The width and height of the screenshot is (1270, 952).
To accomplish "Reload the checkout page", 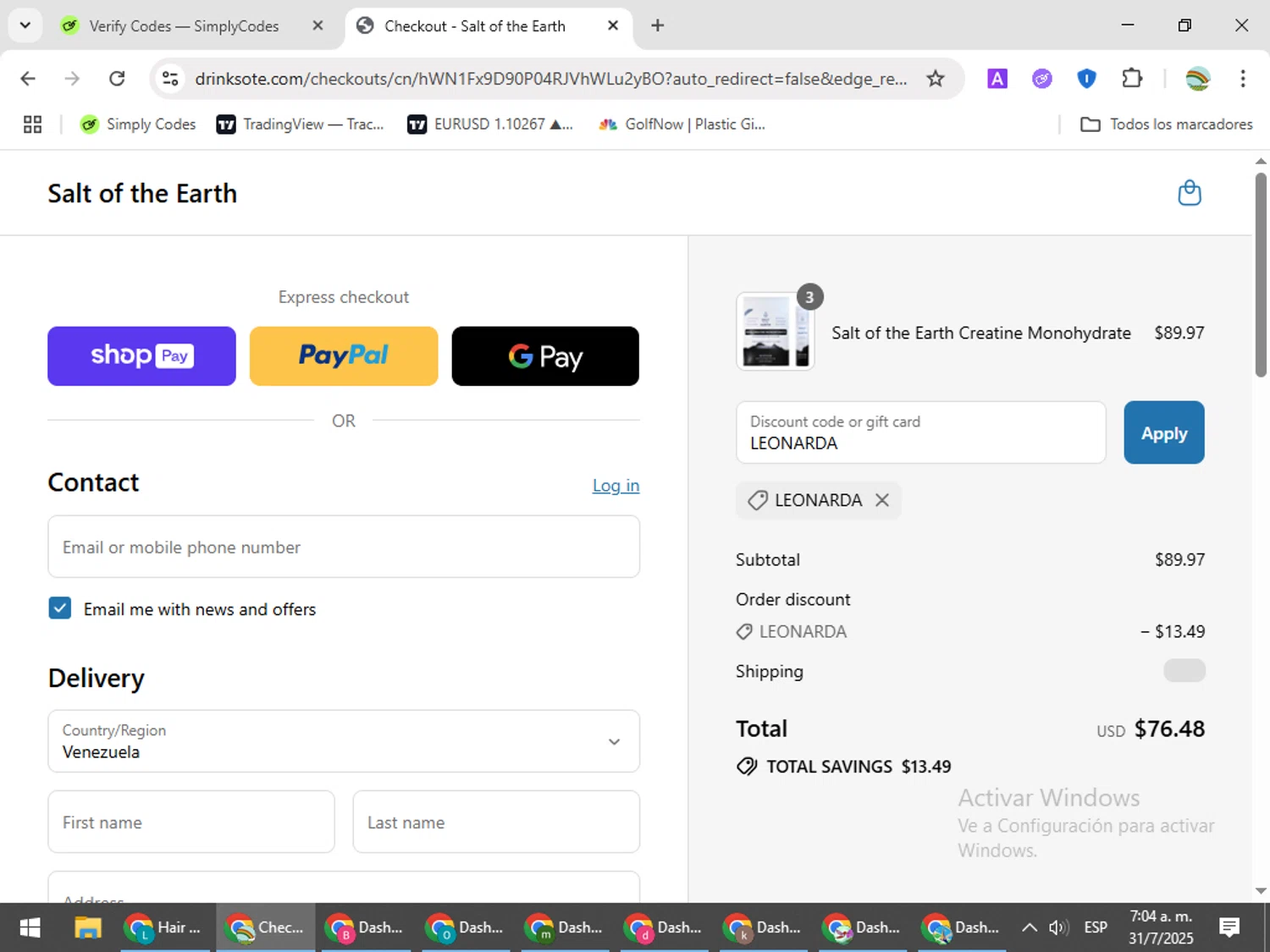I will [x=117, y=79].
